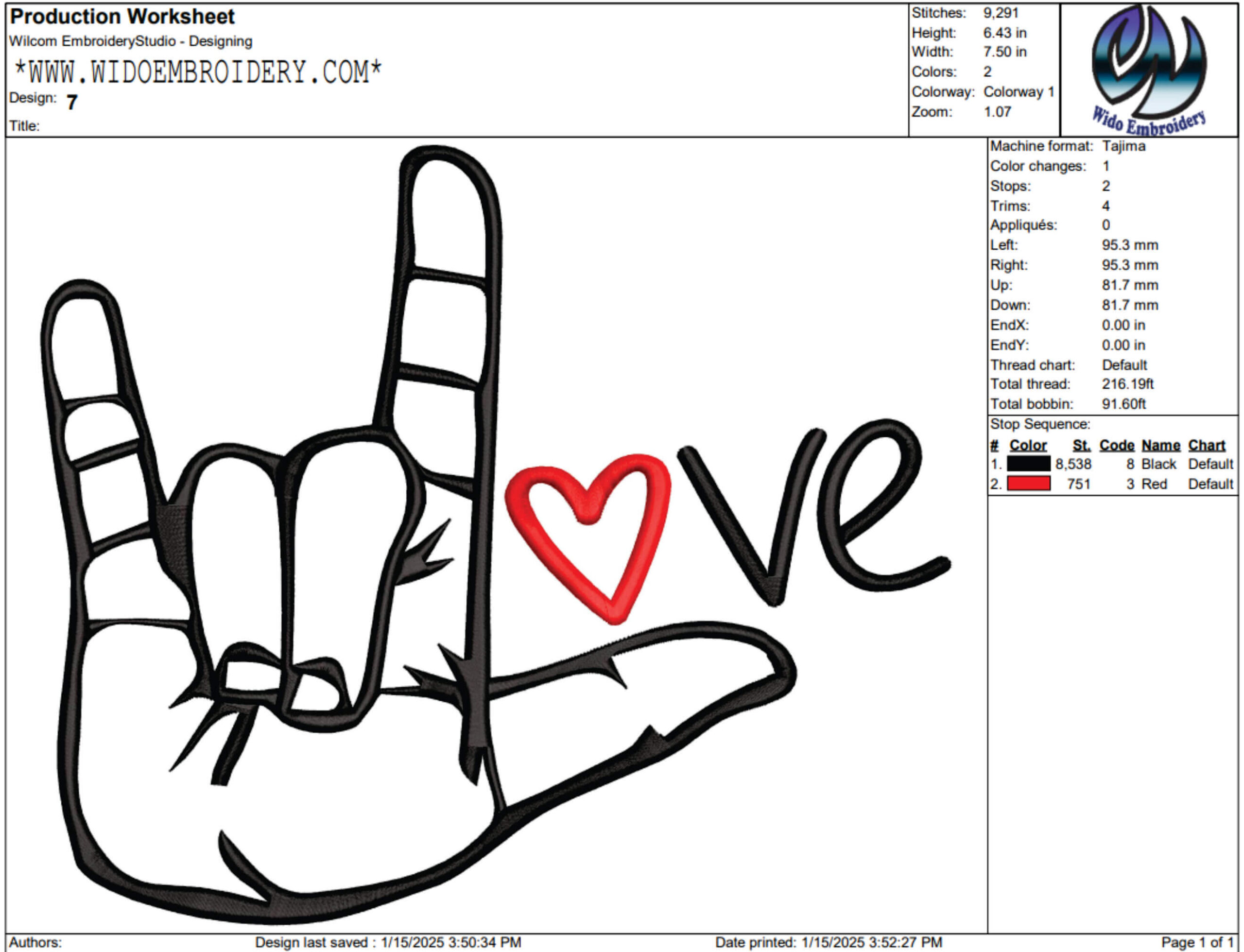Click the Chart column header
The width and height of the screenshot is (1244, 952).
tap(1207, 446)
